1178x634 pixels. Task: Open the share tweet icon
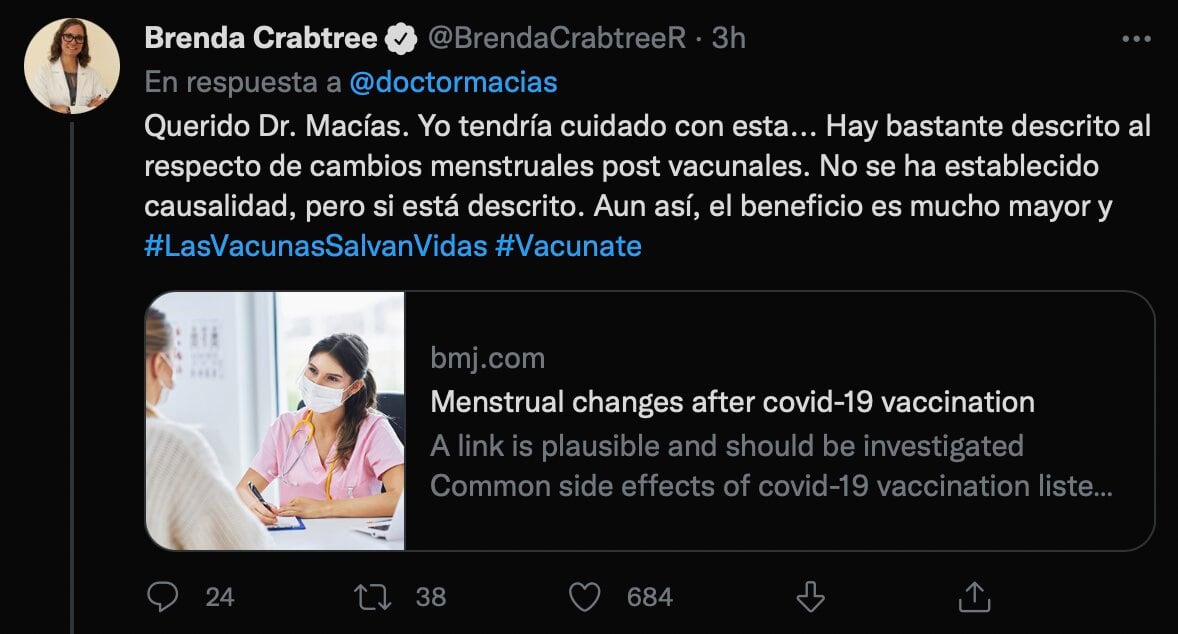(x=972, y=597)
